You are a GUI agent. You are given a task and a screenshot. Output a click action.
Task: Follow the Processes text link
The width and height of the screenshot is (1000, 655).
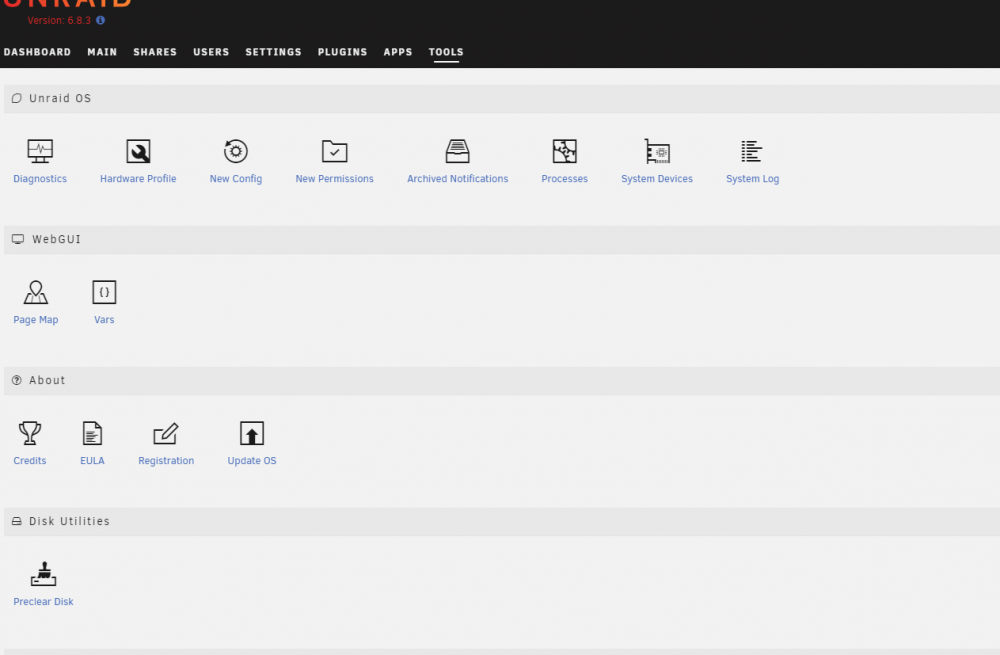pyautogui.click(x=564, y=179)
